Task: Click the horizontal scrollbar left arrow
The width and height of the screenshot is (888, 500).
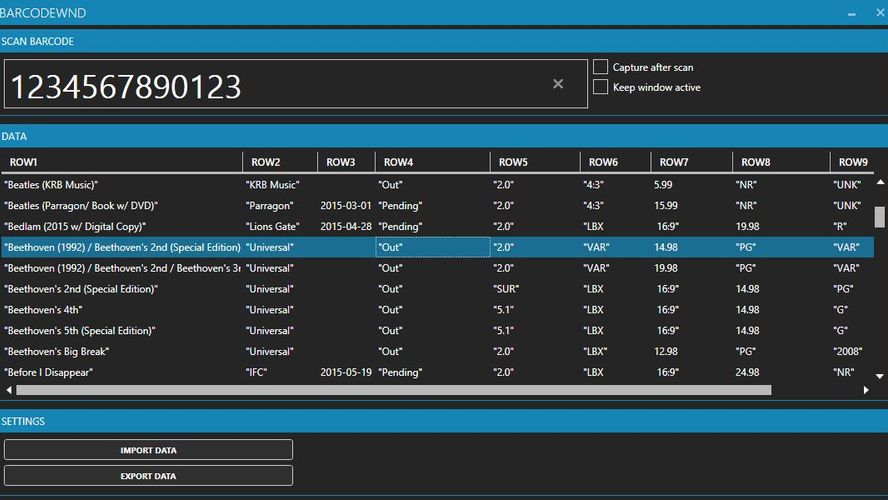Action: 7,390
